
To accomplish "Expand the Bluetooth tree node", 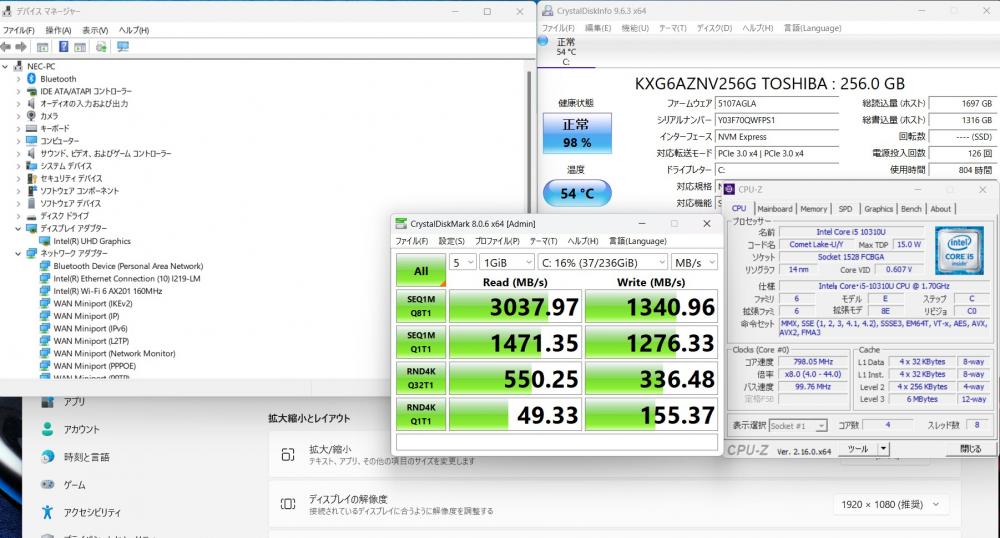I will (18, 79).
